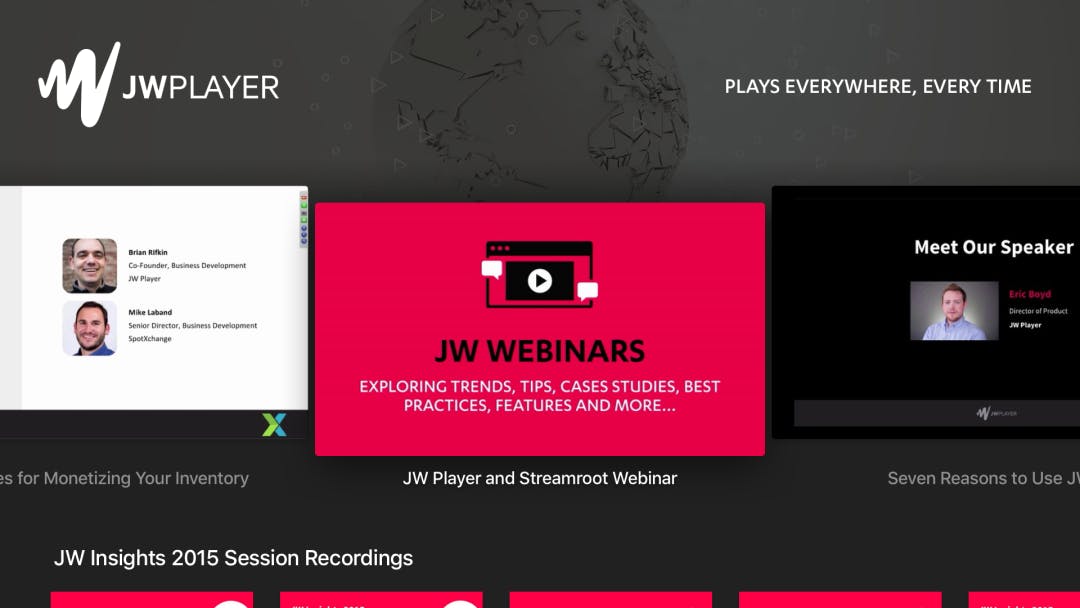Viewport: 1080px width, 608px height.
Task: Open the Meet Our Speaker video thumbnail
Action: [926, 312]
